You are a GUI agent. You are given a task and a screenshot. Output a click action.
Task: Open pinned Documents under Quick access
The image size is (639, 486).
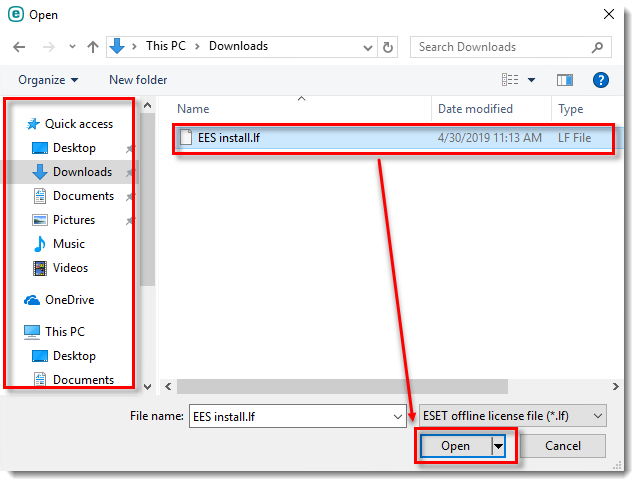coord(83,196)
